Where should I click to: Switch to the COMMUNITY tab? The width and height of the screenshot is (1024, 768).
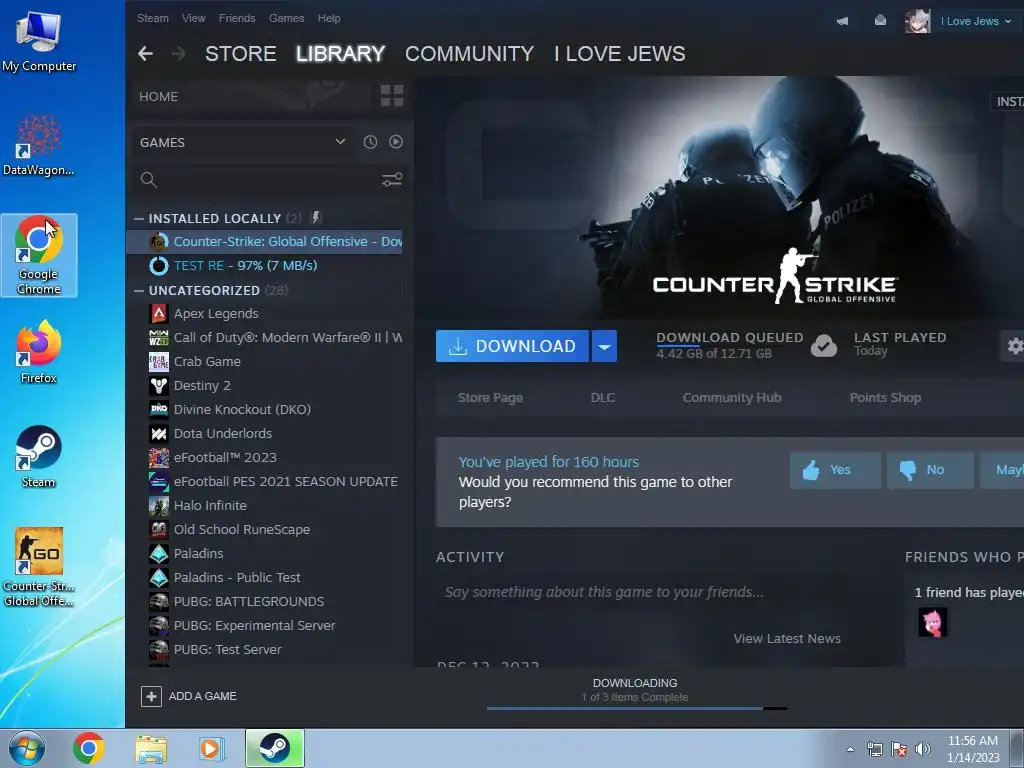470,54
